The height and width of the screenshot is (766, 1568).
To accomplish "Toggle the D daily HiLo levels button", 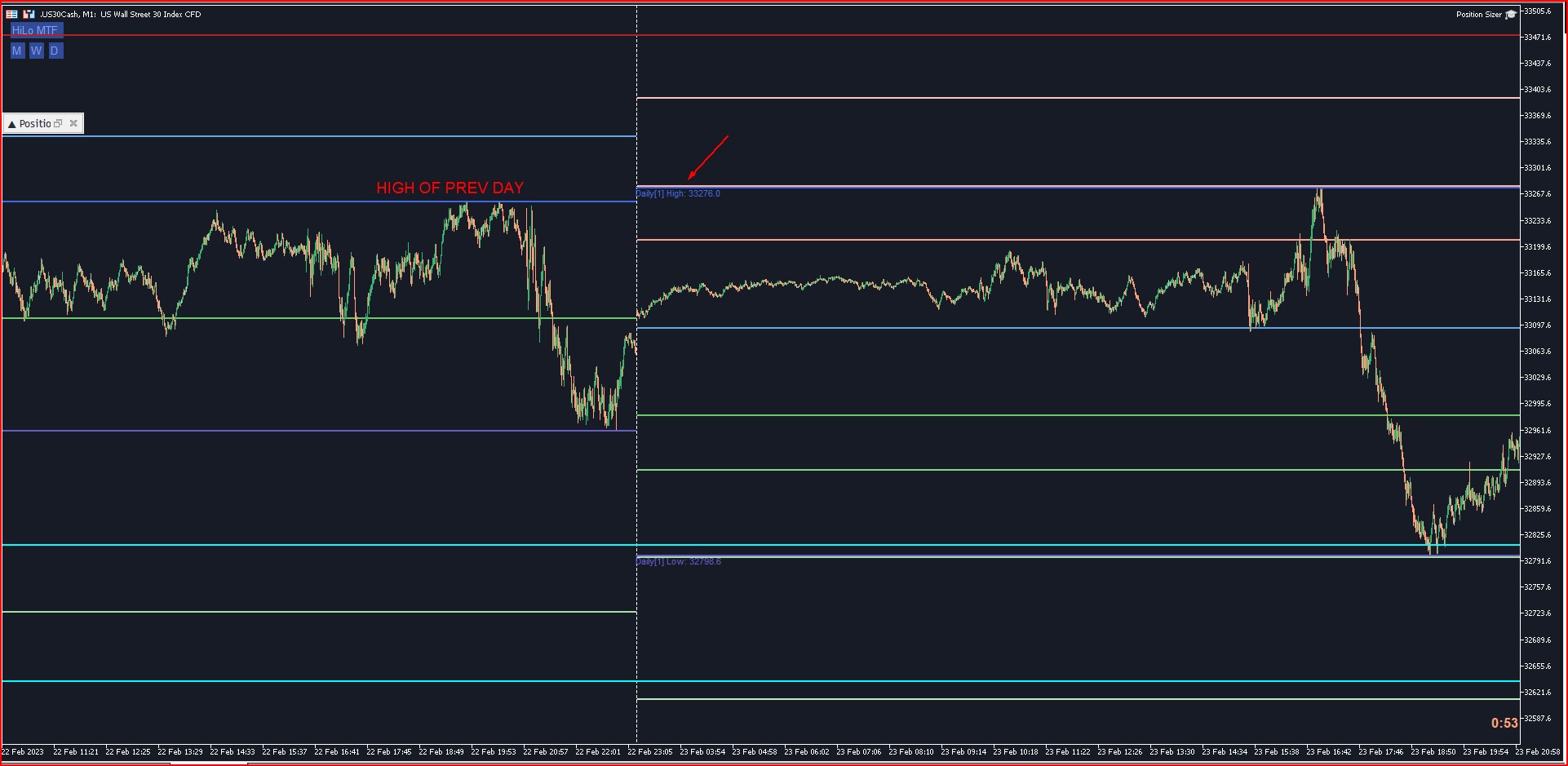I will tap(55, 51).
